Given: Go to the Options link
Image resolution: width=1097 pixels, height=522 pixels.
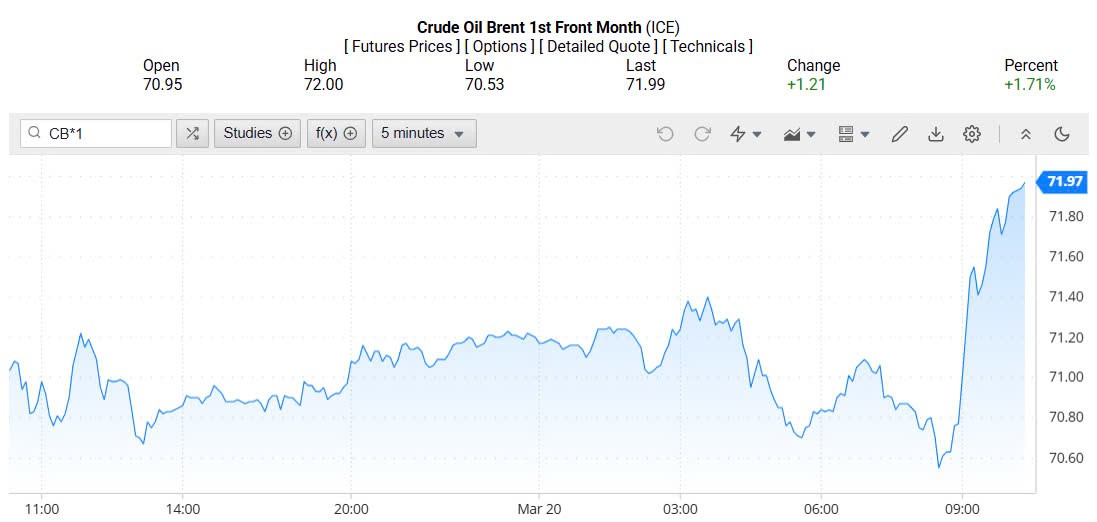Looking at the screenshot, I should click(x=499, y=46).
